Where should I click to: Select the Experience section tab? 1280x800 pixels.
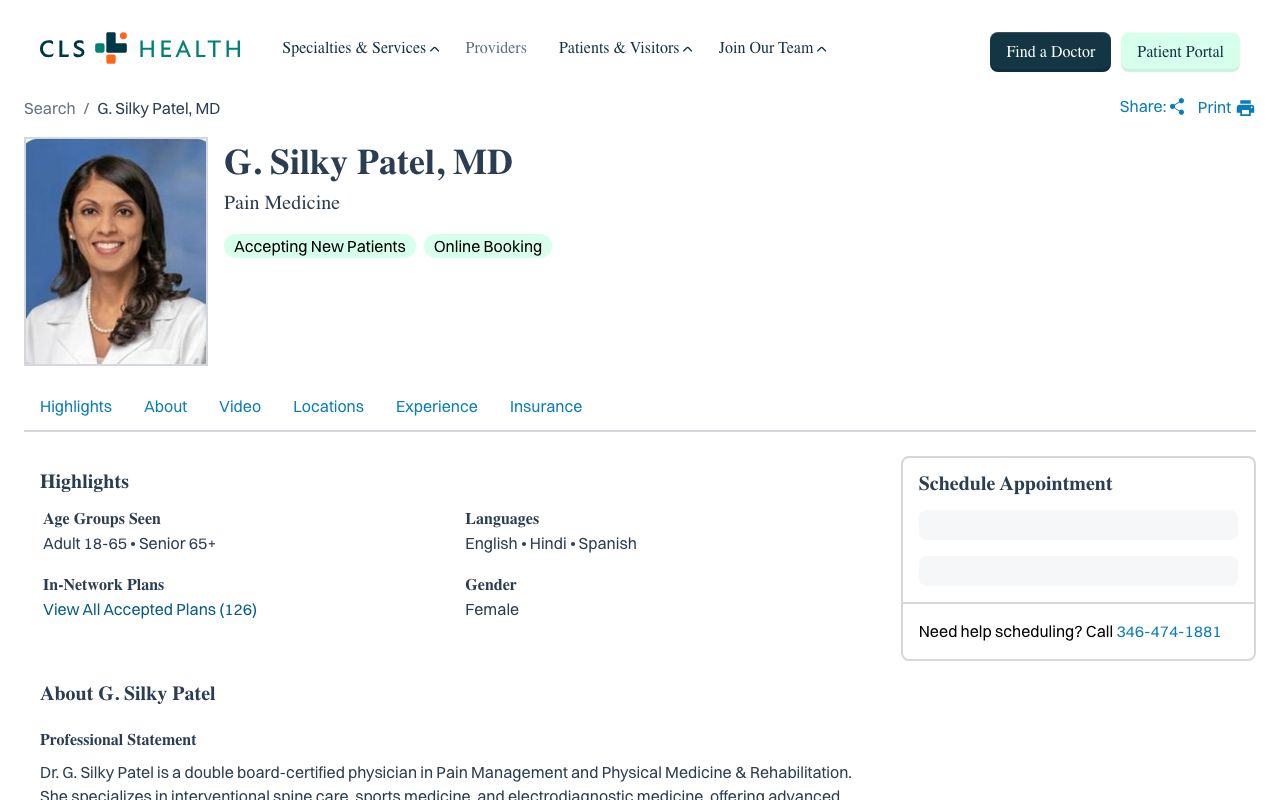(x=436, y=406)
